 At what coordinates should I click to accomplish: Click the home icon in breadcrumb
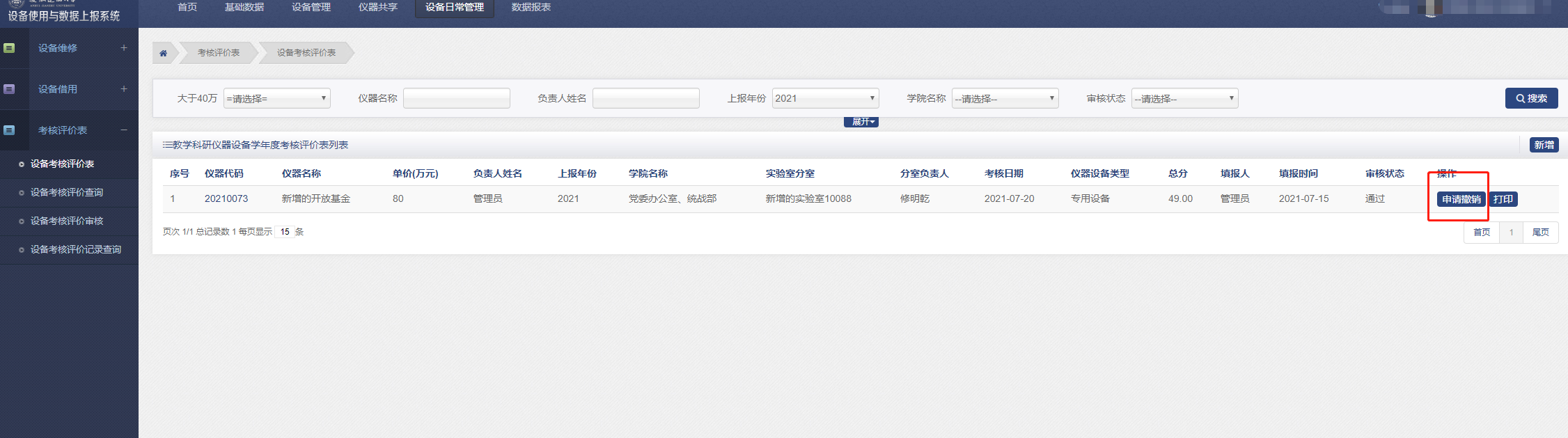(x=164, y=53)
